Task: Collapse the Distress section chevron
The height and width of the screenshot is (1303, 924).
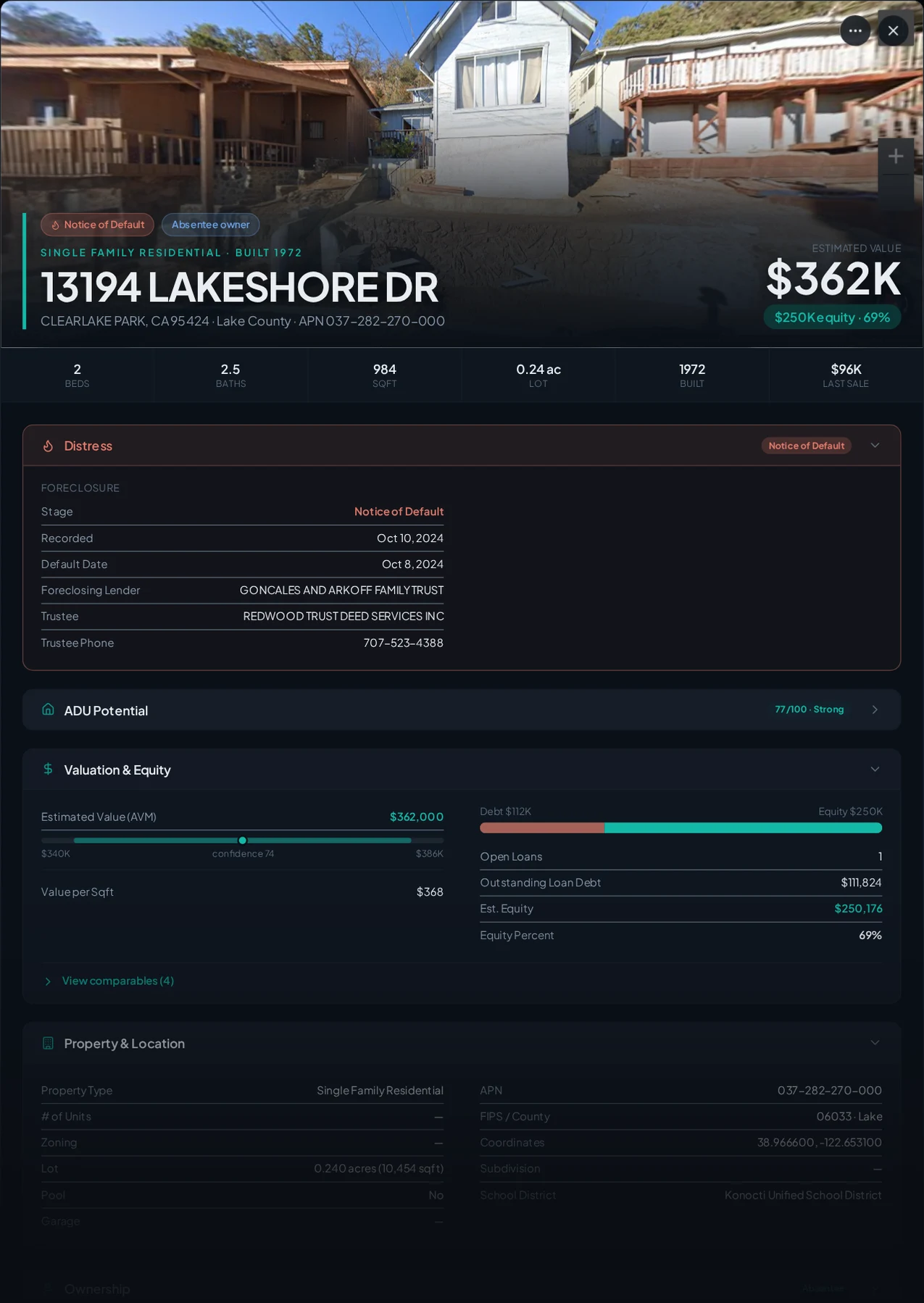Action: point(875,445)
